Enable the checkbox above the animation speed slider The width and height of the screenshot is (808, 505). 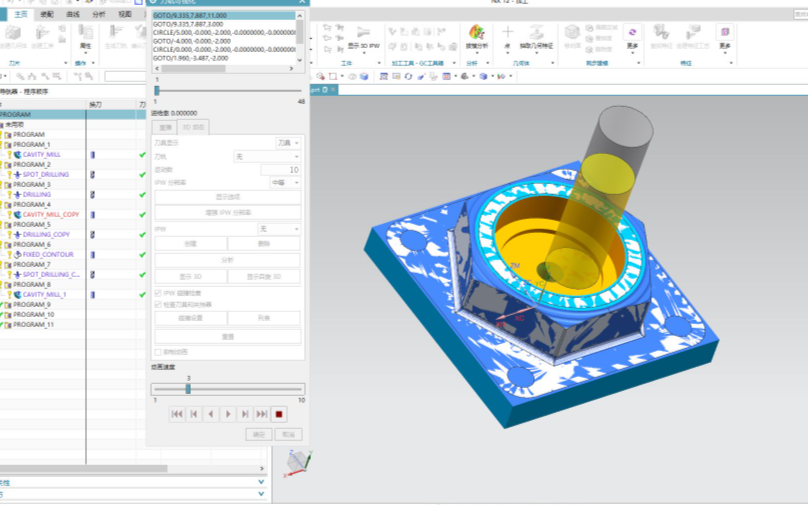[x=156, y=352]
